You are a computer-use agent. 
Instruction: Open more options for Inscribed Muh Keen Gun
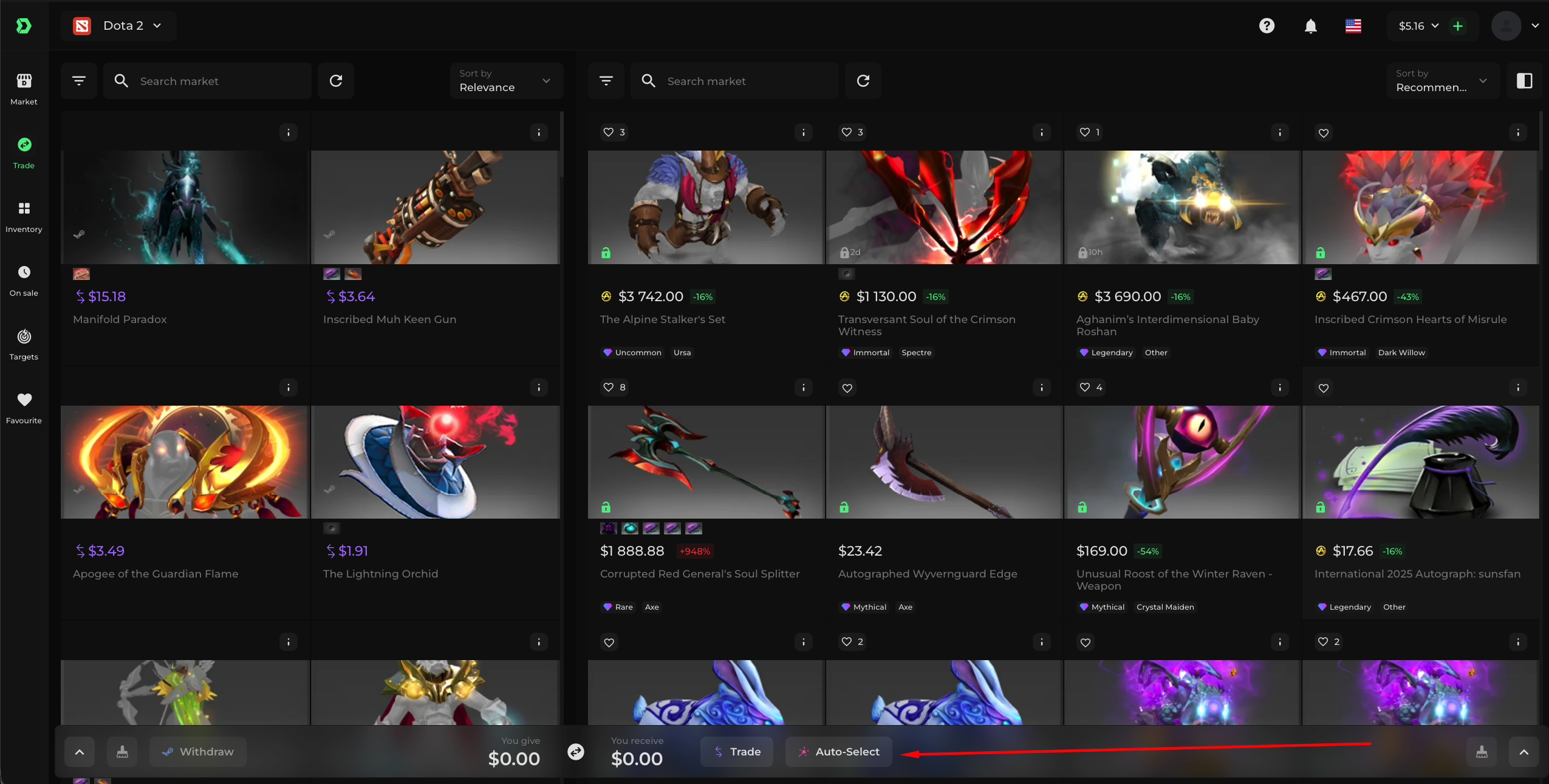coord(539,132)
